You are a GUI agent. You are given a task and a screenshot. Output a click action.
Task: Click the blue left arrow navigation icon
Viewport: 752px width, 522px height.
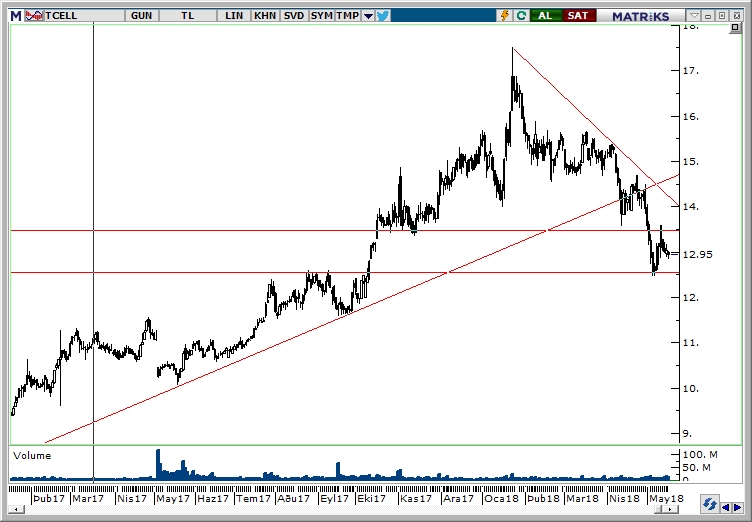725,507
